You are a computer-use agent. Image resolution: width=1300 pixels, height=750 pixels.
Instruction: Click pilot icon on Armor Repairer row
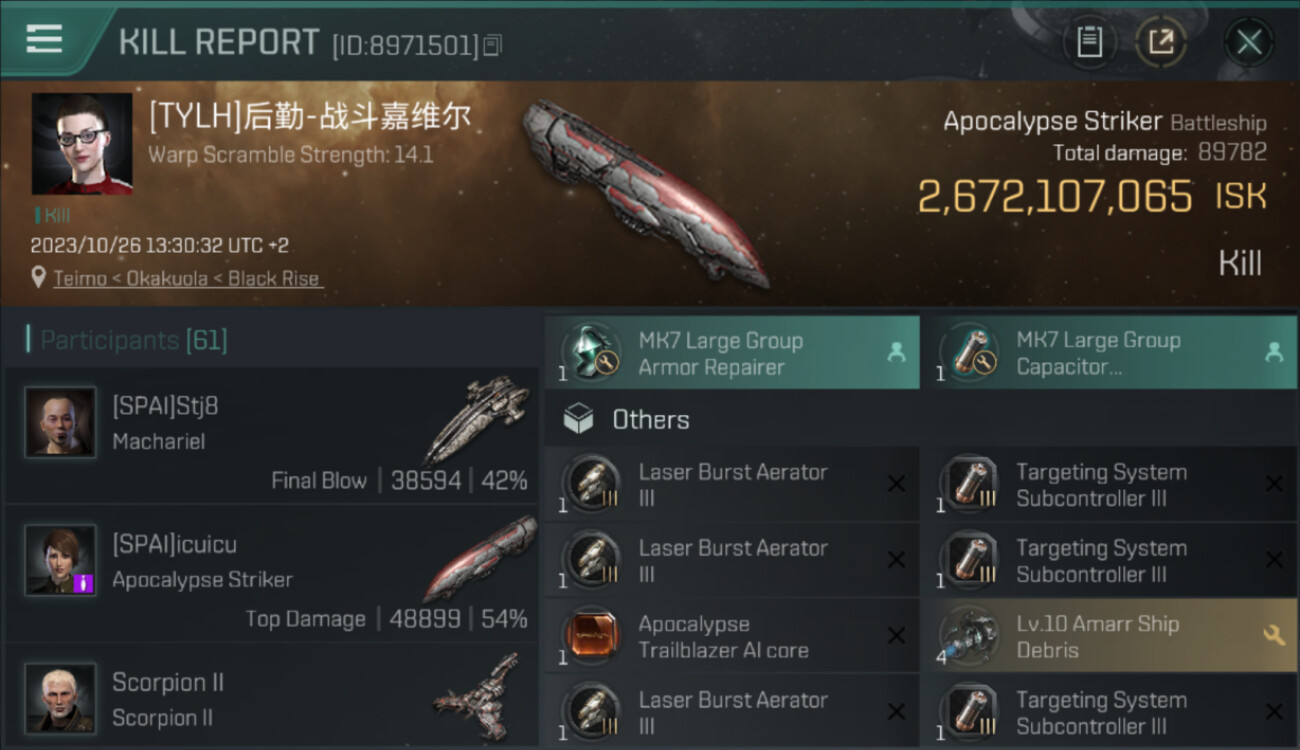[x=895, y=352]
